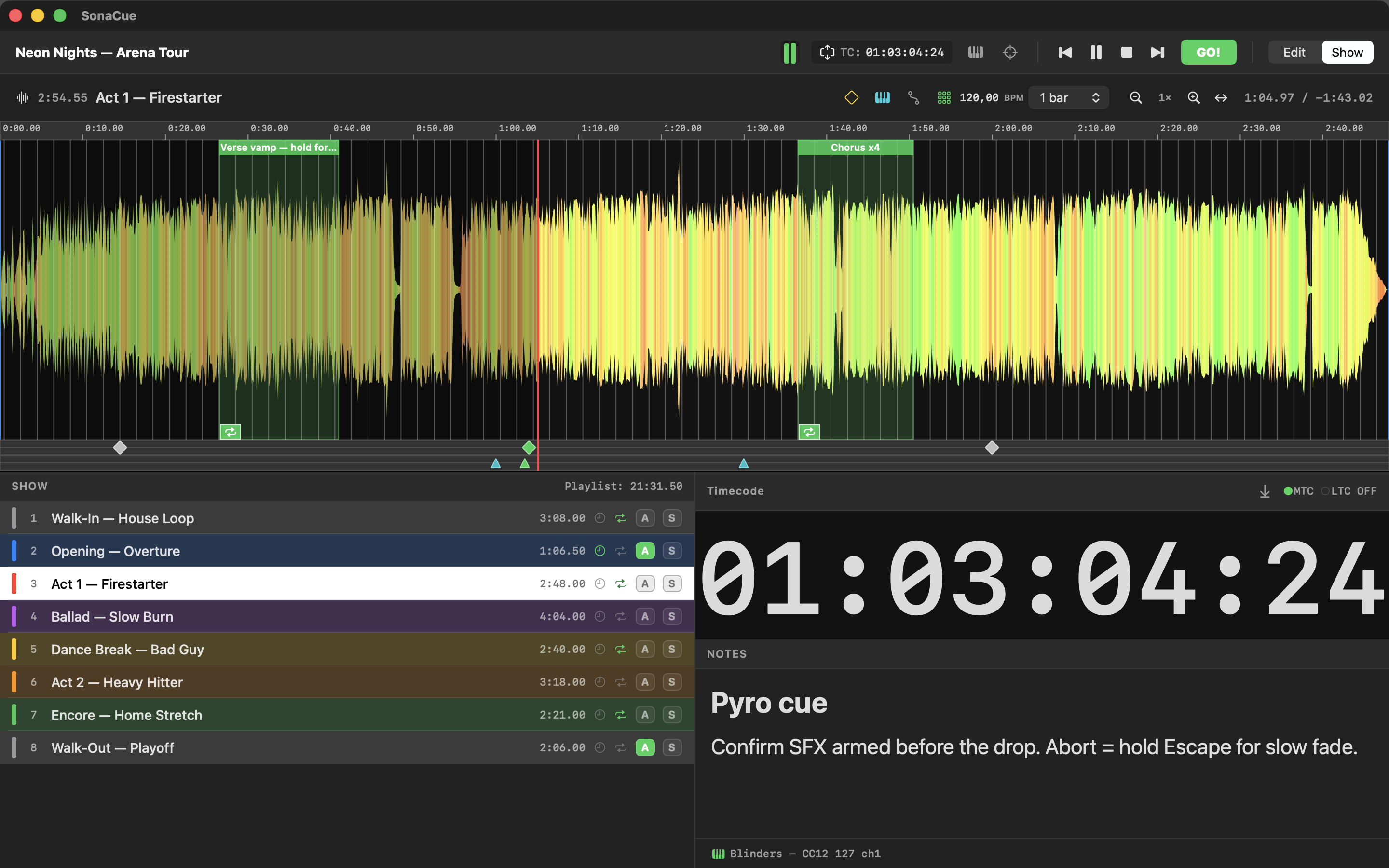Select Act 1 — Firestarter cue row
Screen dimensions: 1389x868
347,583
